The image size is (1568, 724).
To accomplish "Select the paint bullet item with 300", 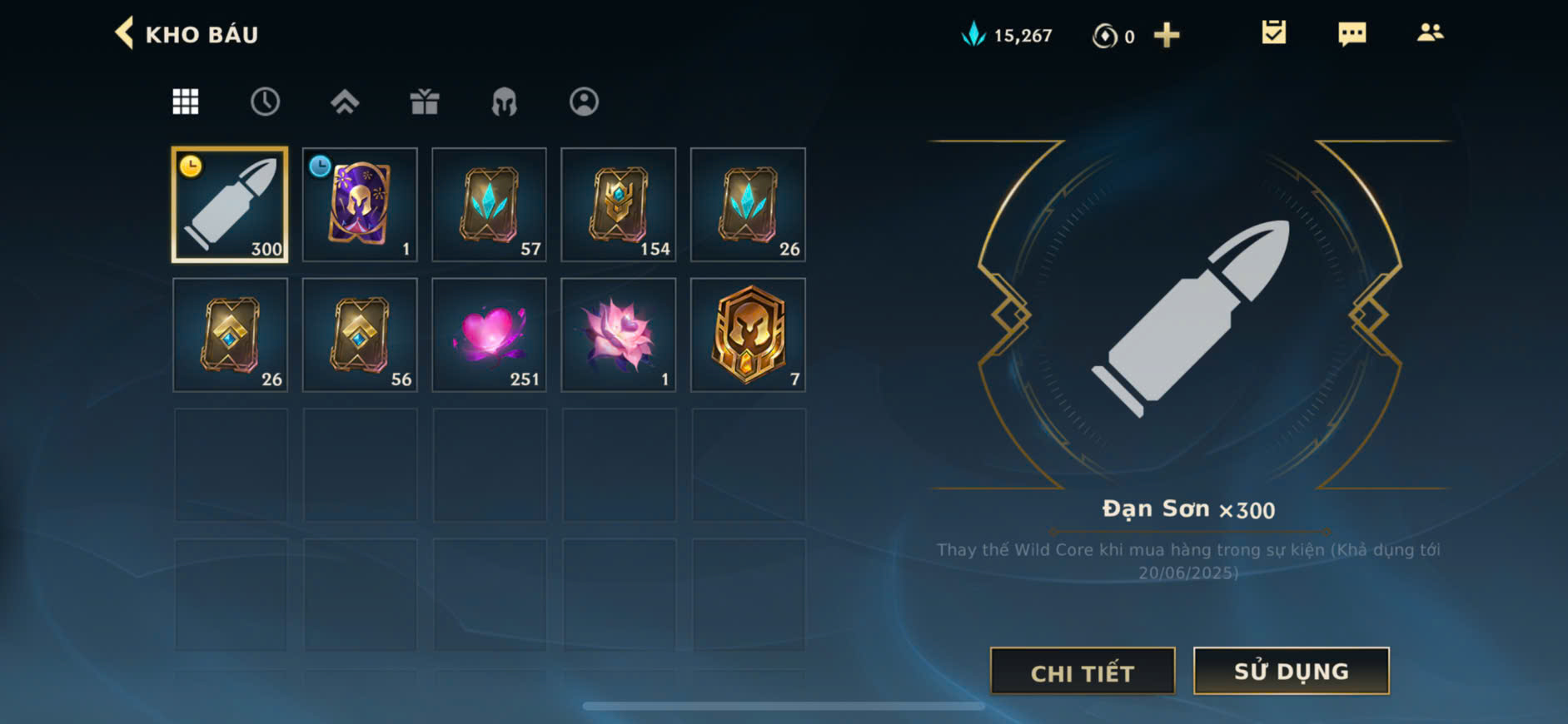I will tap(230, 205).
